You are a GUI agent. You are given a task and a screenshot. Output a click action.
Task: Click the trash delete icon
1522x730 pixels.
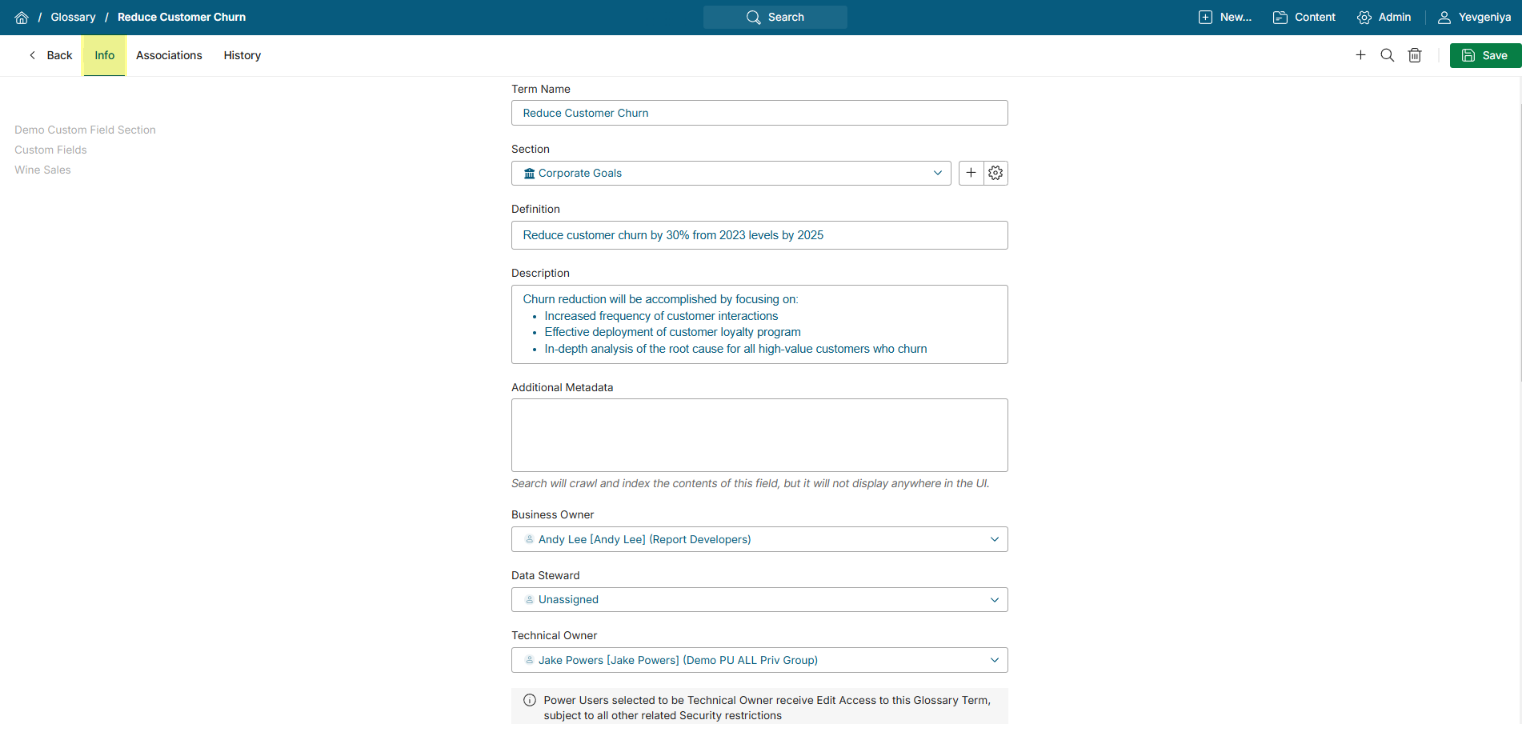(1415, 56)
